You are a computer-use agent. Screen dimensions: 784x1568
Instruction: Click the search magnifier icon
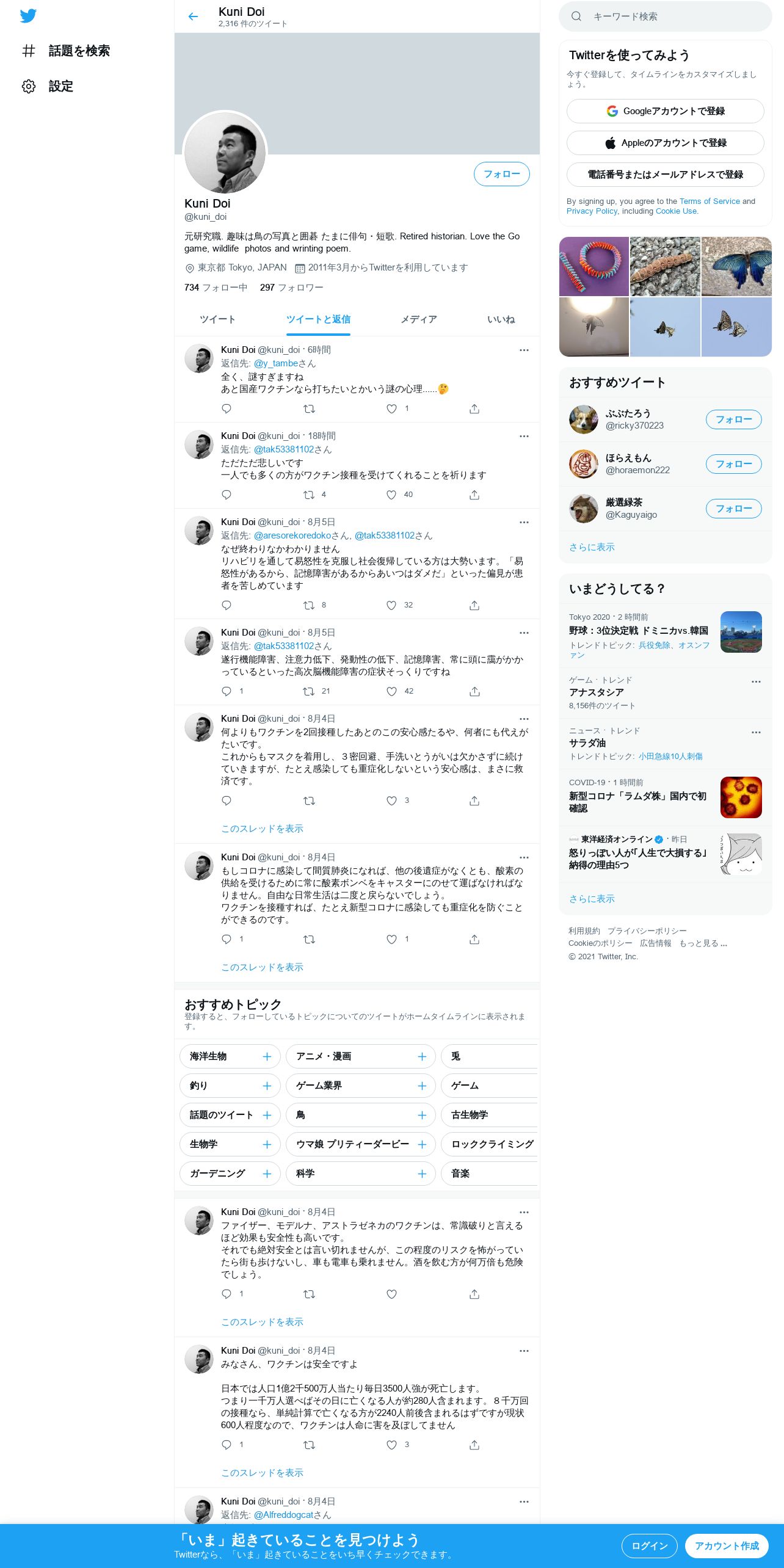[576, 16]
